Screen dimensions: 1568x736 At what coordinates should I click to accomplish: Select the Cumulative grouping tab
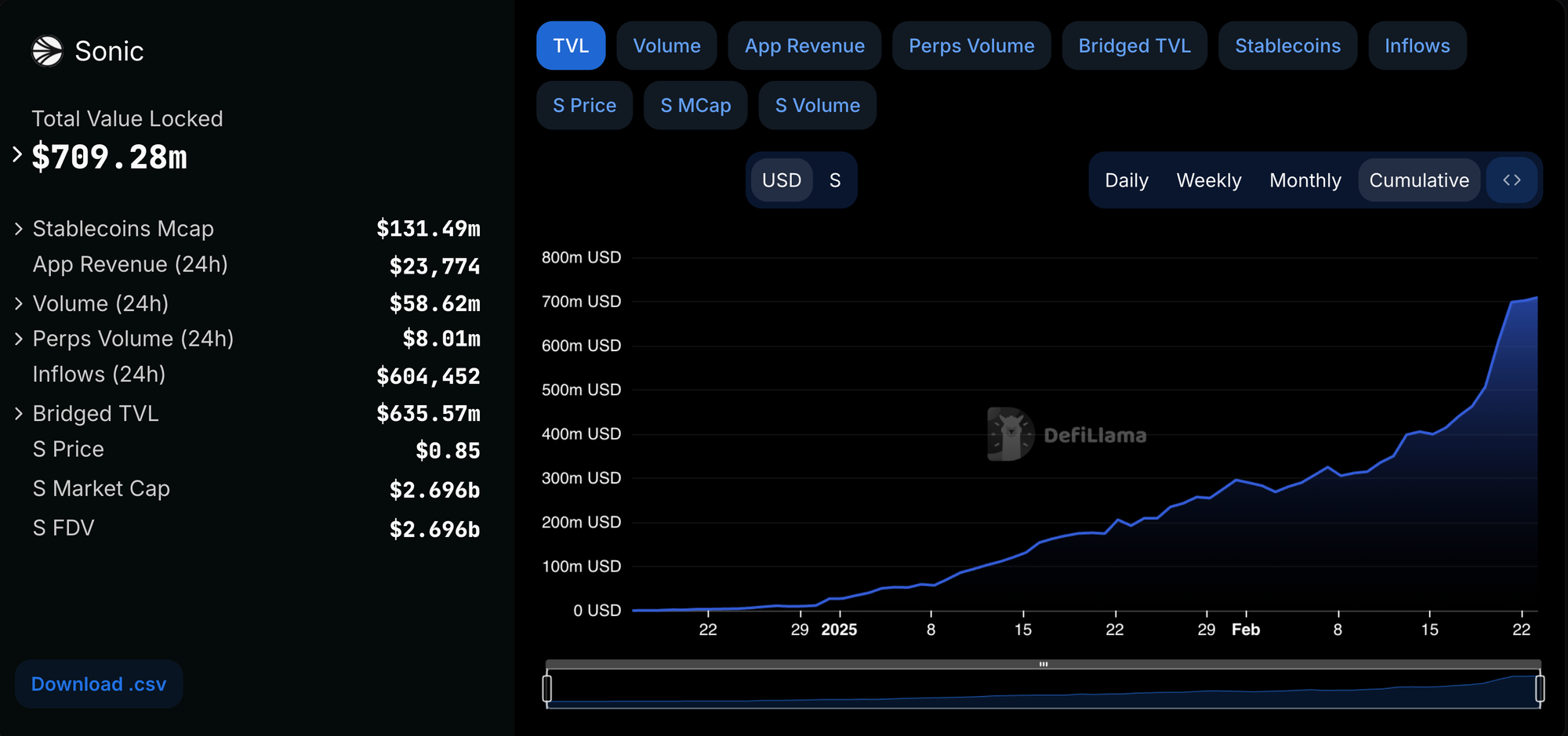(1419, 180)
